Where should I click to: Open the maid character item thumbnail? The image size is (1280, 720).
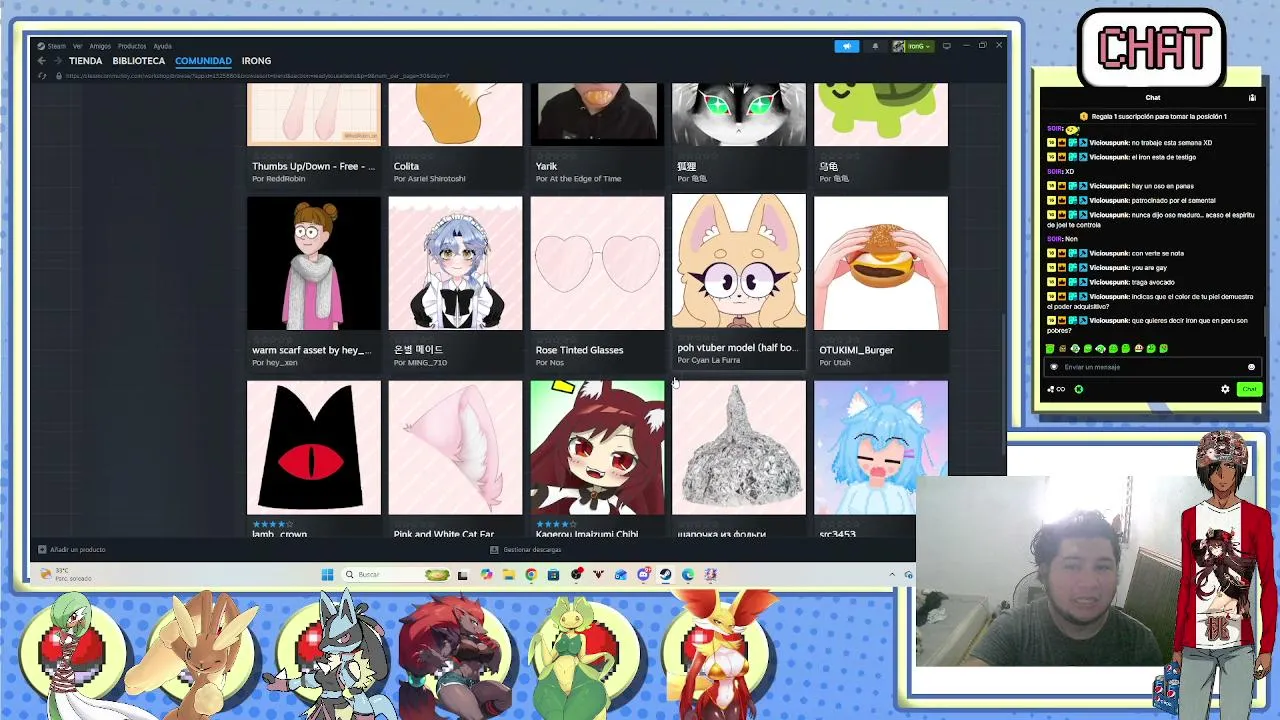point(455,263)
